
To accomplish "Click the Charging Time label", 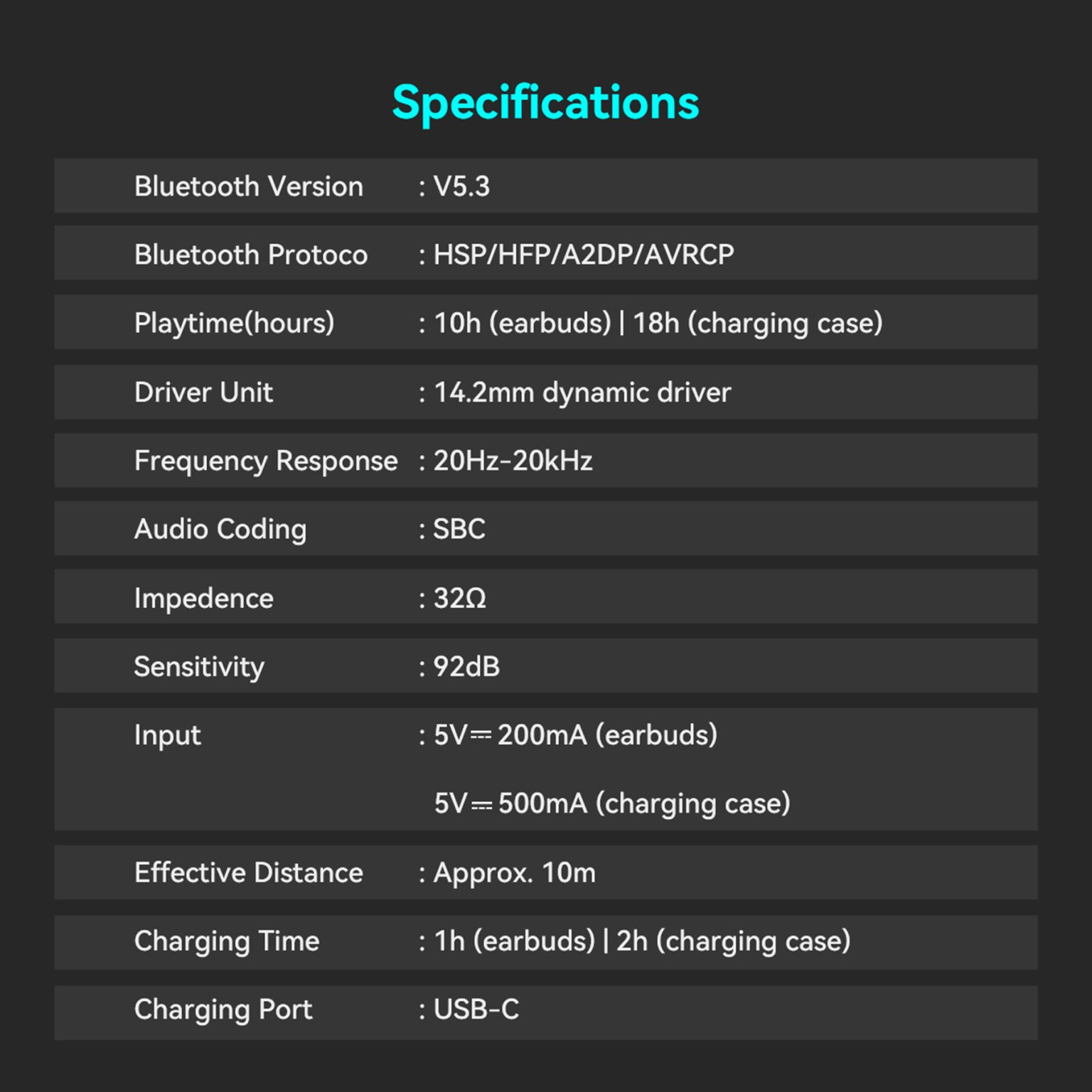I will coord(227,941).
